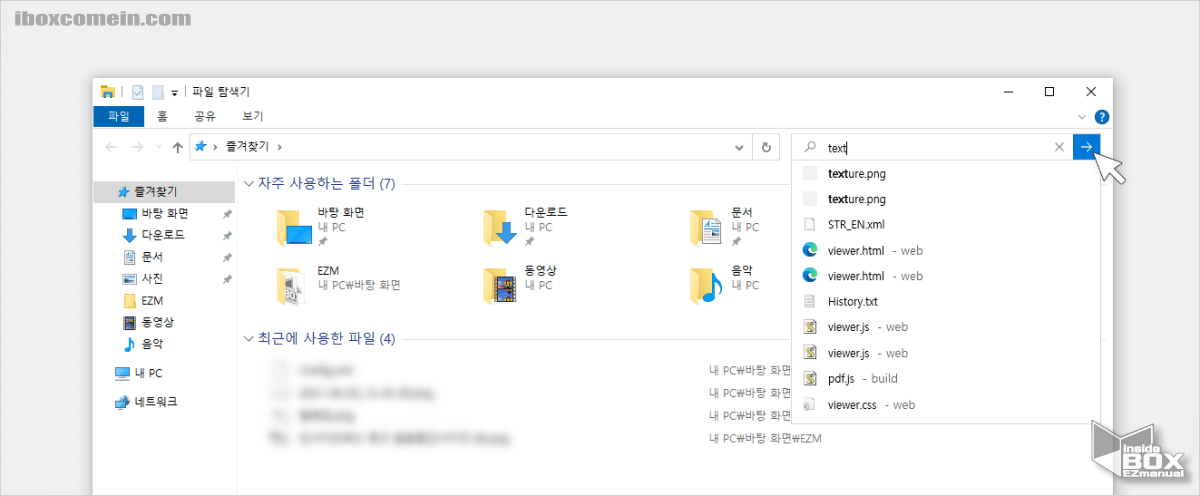This screenshot has width=1200, height=496.
Task: Click the search go arrow button
Action: coord(1086,147)
